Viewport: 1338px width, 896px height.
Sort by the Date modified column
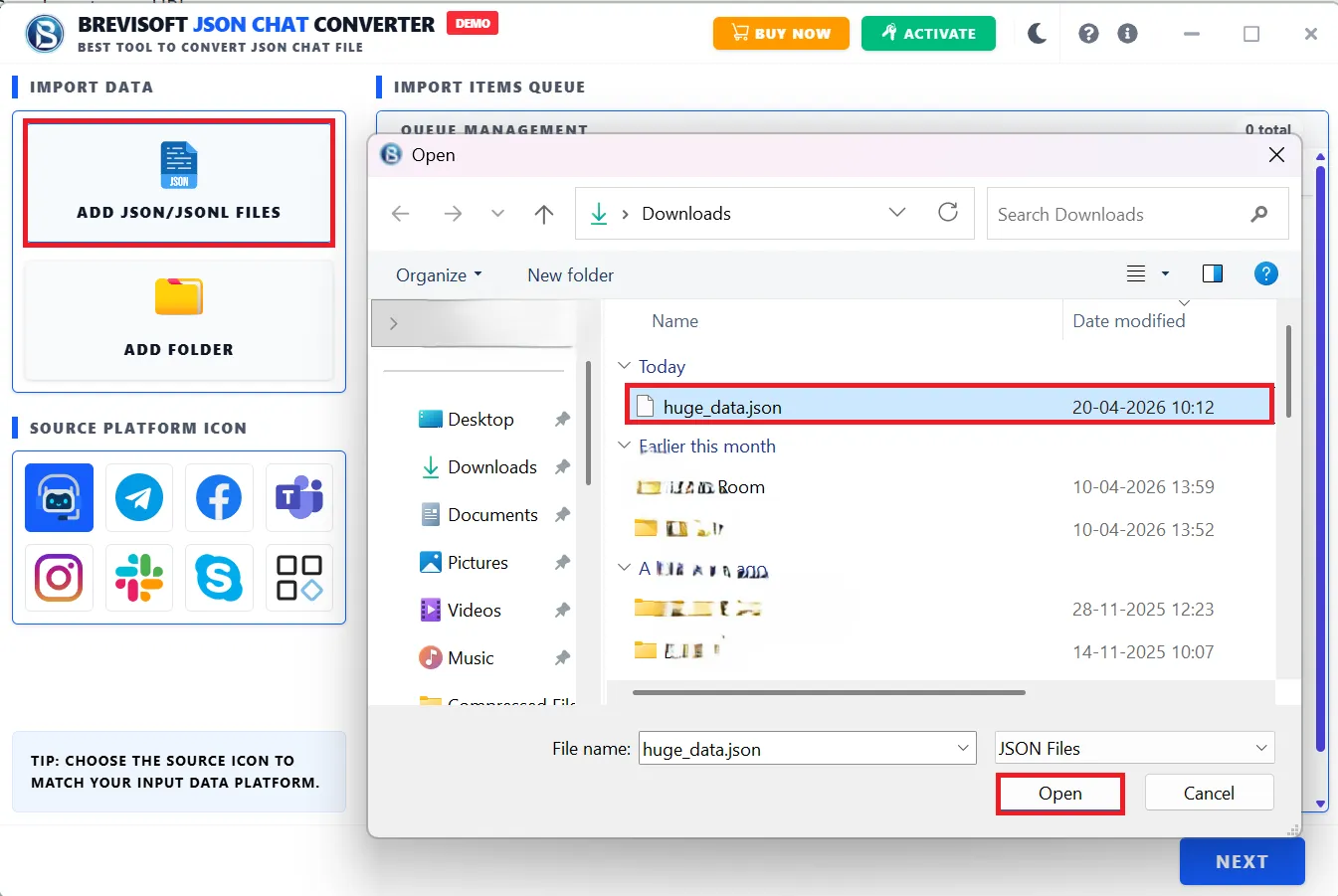1129,321
